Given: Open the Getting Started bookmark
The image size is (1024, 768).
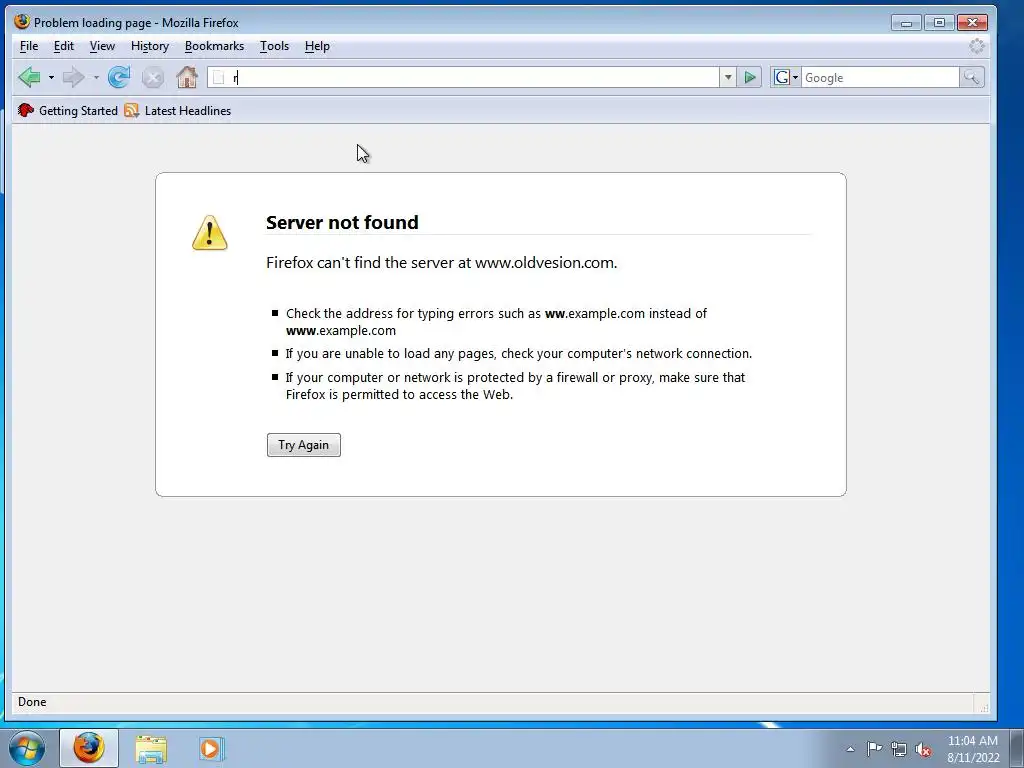Looking at the screenshot, I should (68, 110).
